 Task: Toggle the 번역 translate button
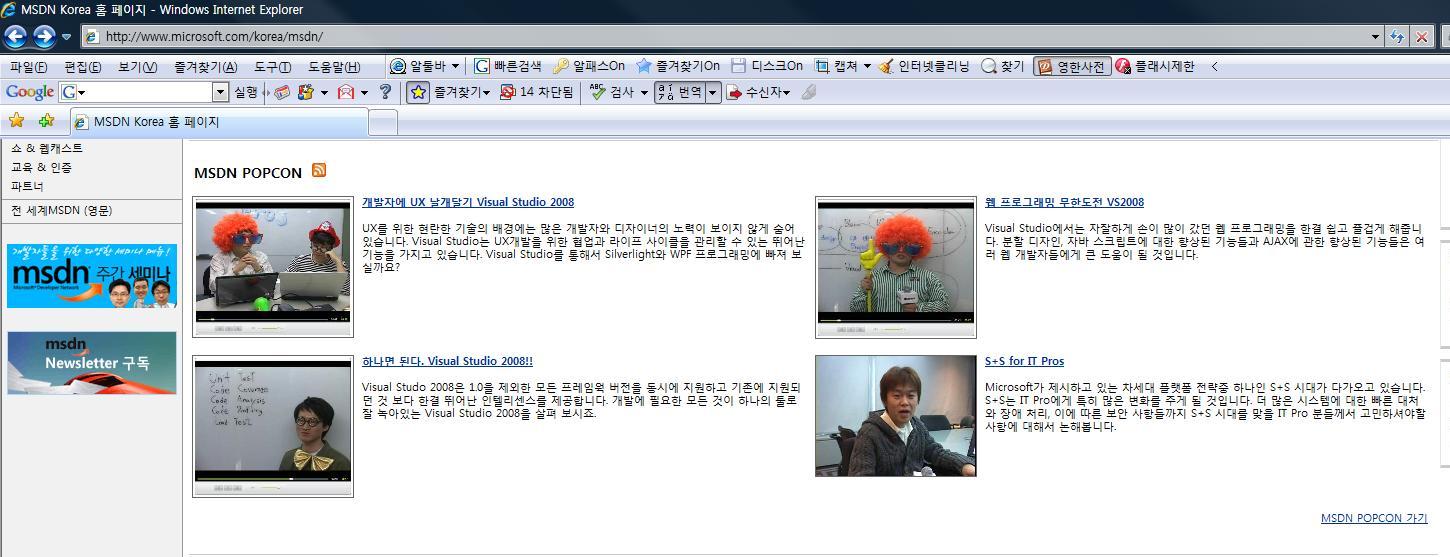(x=680, y=92)
